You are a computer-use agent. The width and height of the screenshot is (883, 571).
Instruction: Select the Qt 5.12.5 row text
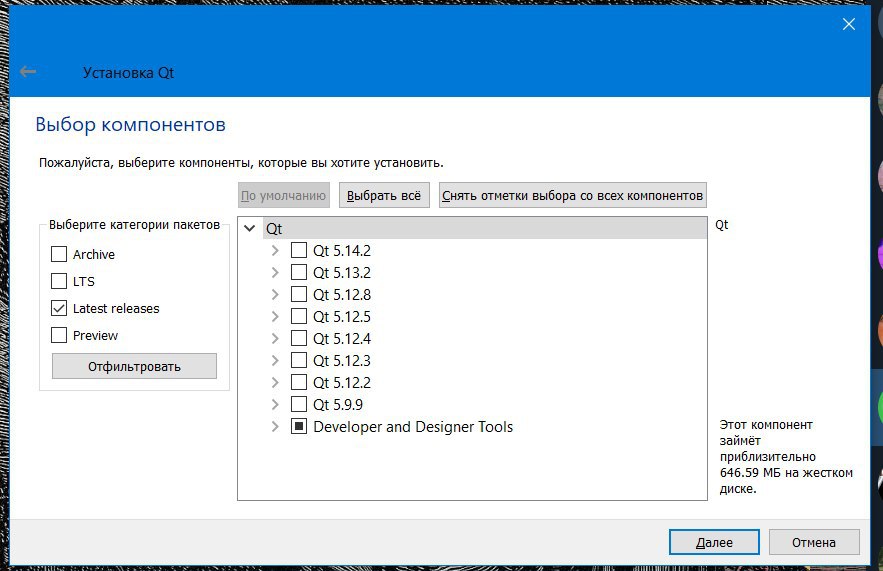[x=342, y=316]
